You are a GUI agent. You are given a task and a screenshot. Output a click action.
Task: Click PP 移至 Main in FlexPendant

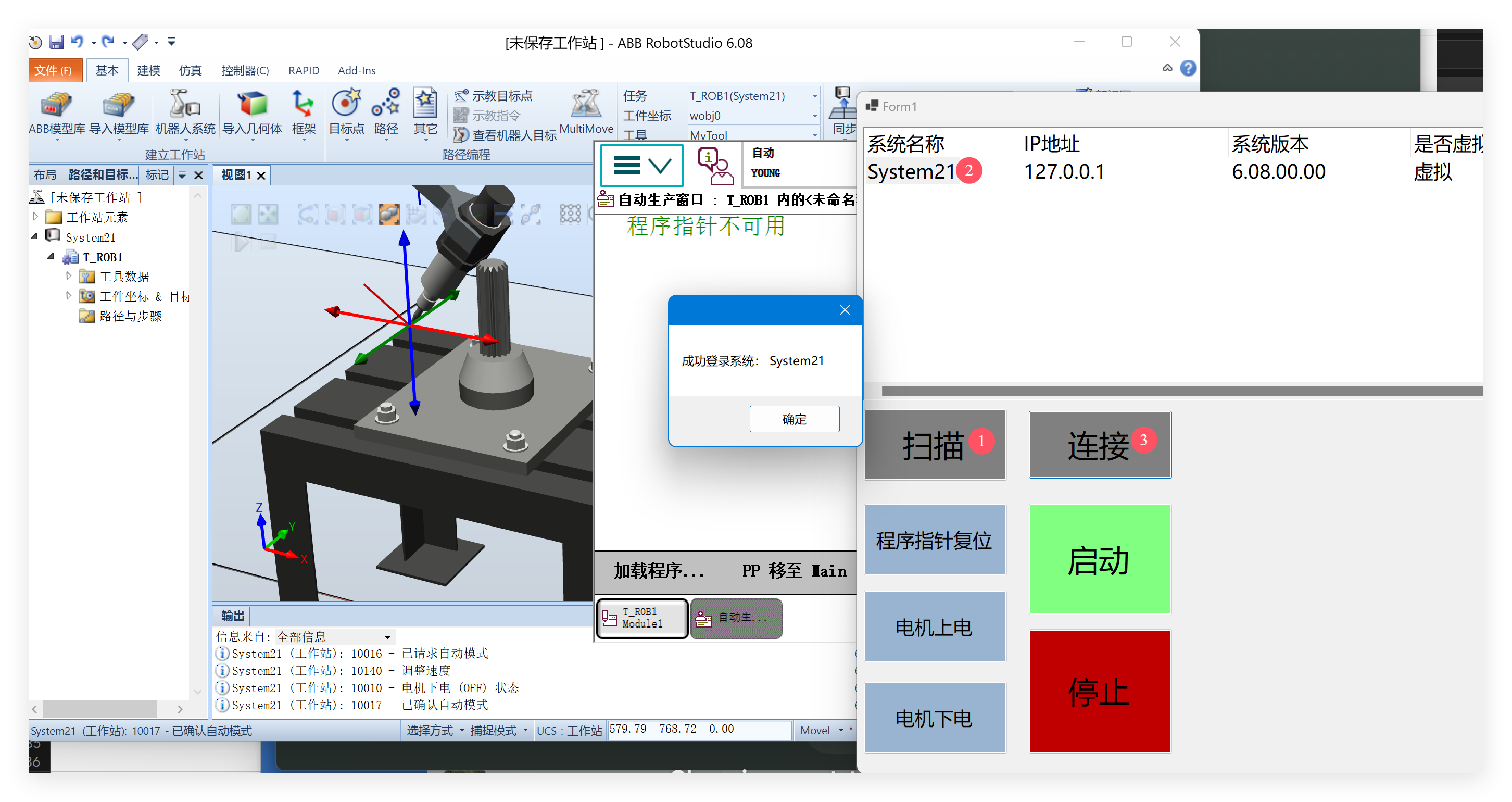(x=794, y=571)
